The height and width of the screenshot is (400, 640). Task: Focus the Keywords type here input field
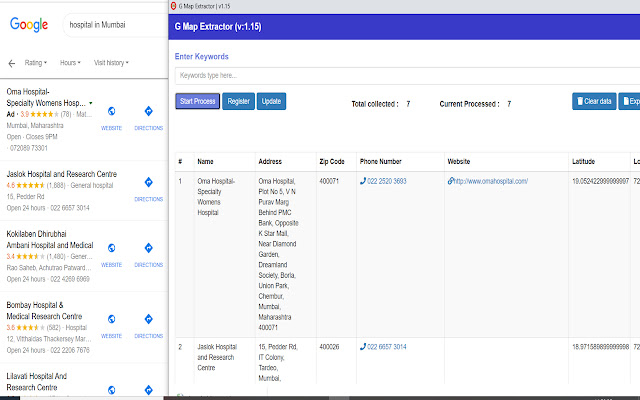(407, 76)
